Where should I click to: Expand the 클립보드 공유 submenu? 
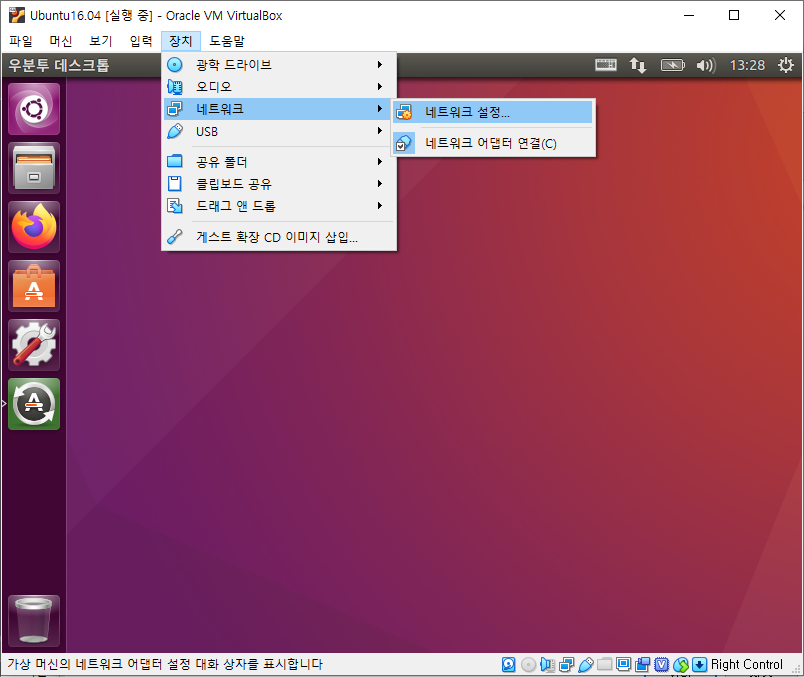click(277, 184)
